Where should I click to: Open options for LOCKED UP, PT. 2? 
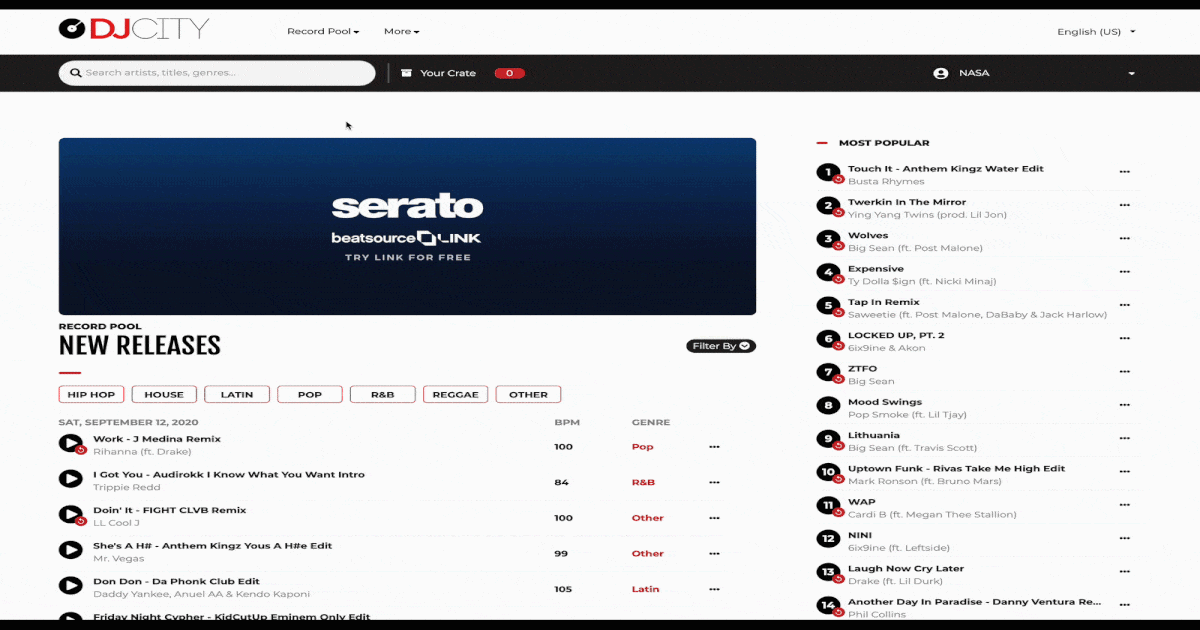1124,338
